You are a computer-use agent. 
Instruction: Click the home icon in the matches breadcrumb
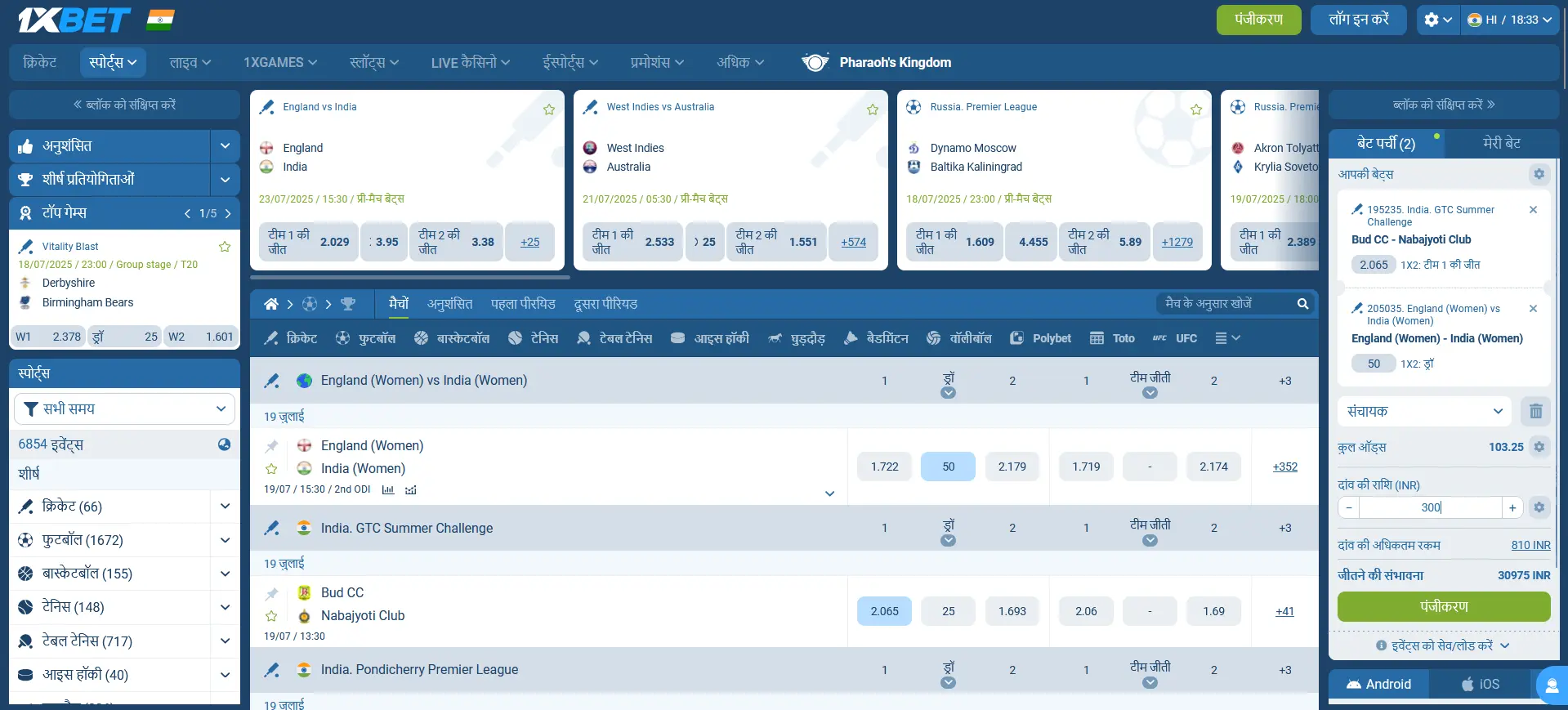[x=271, y=304]
